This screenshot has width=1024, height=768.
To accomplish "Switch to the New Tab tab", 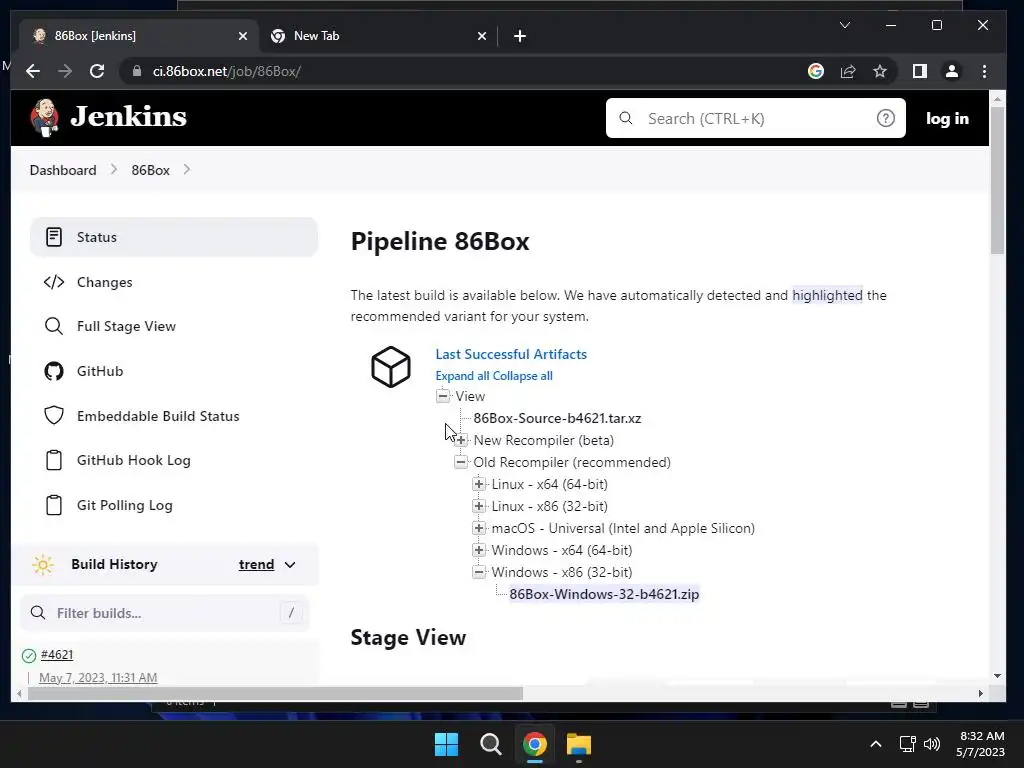I will [x=377, y=36].
